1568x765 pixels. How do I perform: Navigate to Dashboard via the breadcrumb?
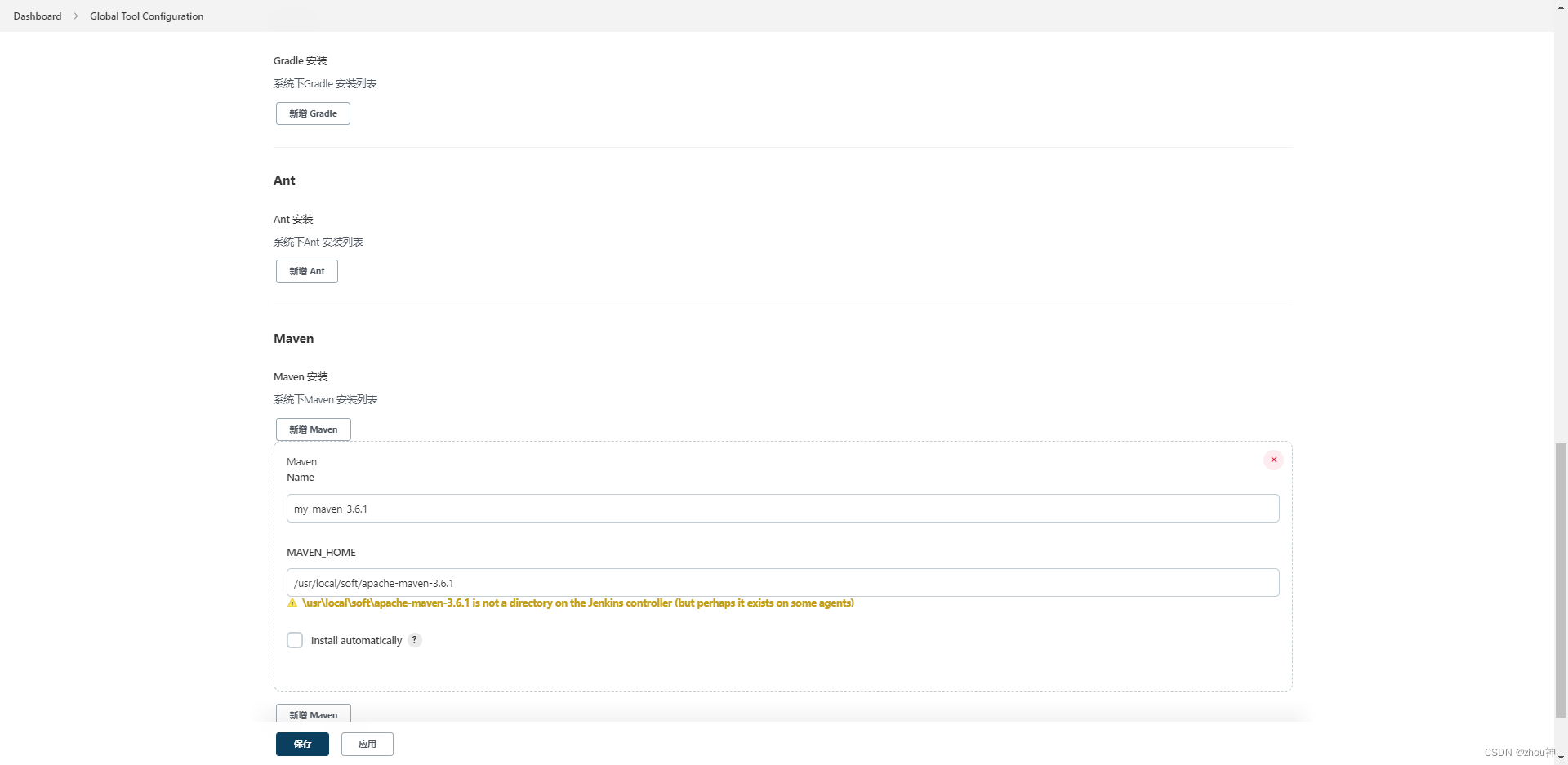pos(37,16)
